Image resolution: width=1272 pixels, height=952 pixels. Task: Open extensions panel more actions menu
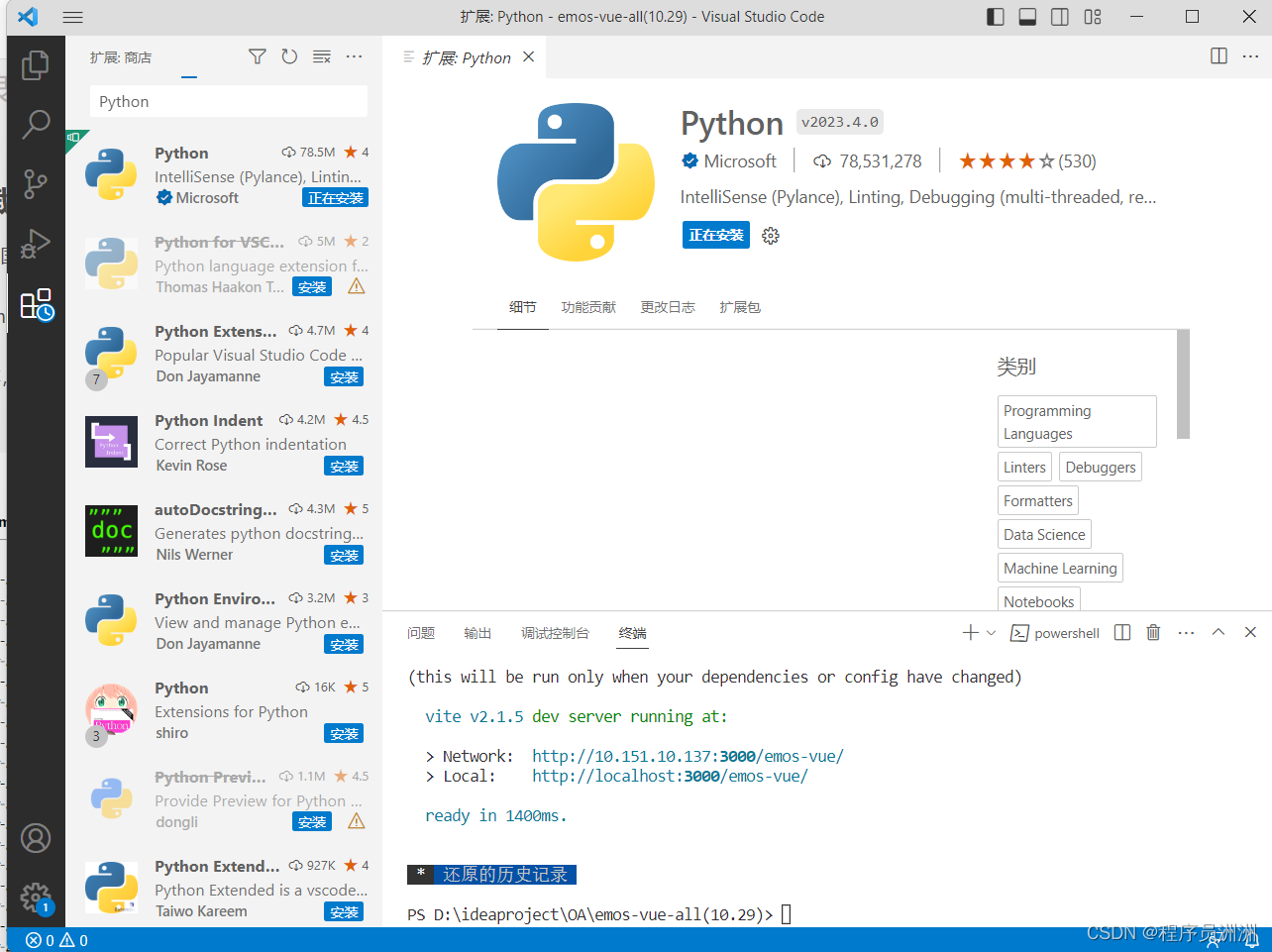[x=354, y=56]
